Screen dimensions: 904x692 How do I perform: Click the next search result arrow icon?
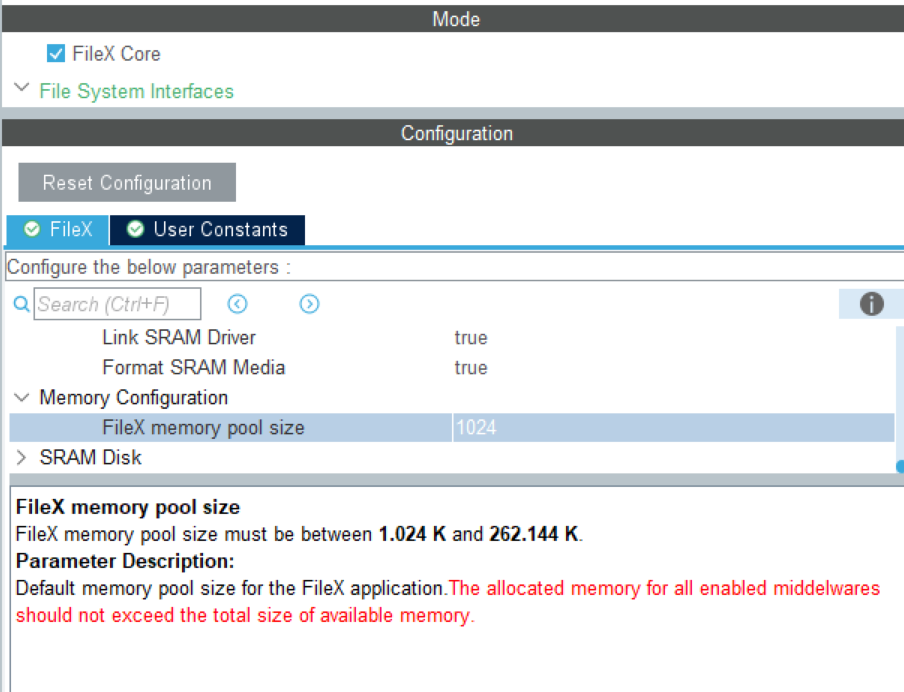(309, 304)
